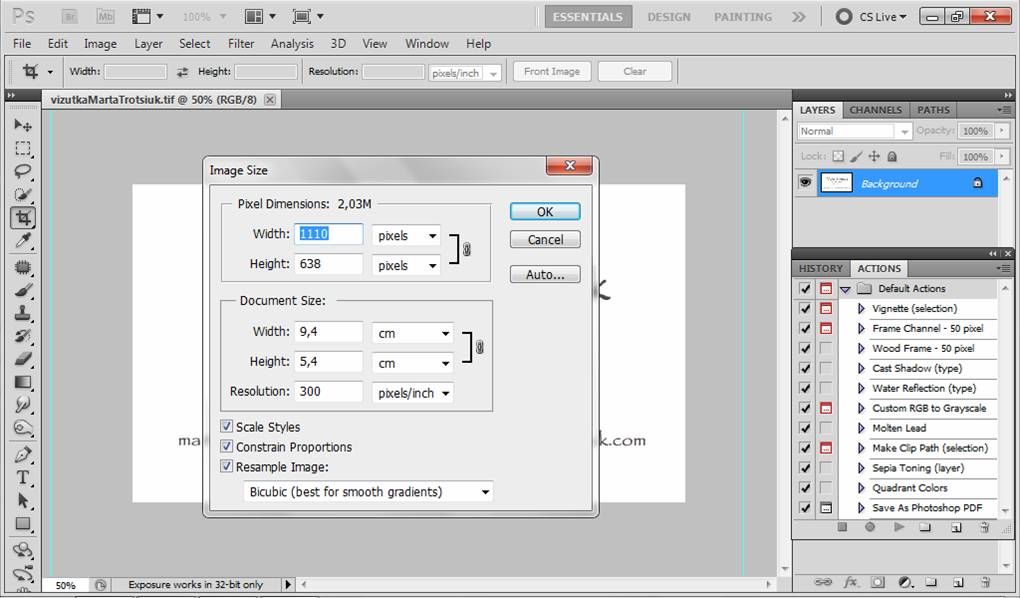Select the Horizontal Type tool

[23, 478]
